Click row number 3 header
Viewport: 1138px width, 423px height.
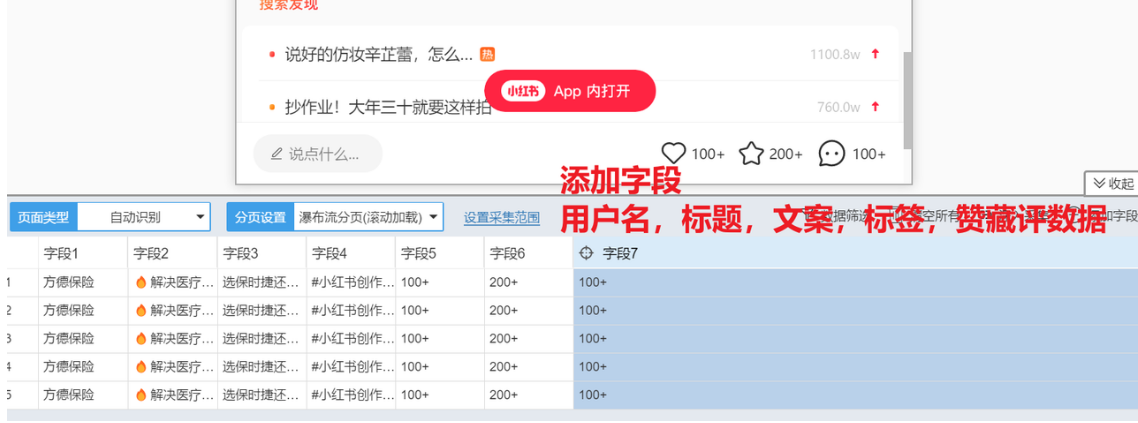[x=22, y=339]
